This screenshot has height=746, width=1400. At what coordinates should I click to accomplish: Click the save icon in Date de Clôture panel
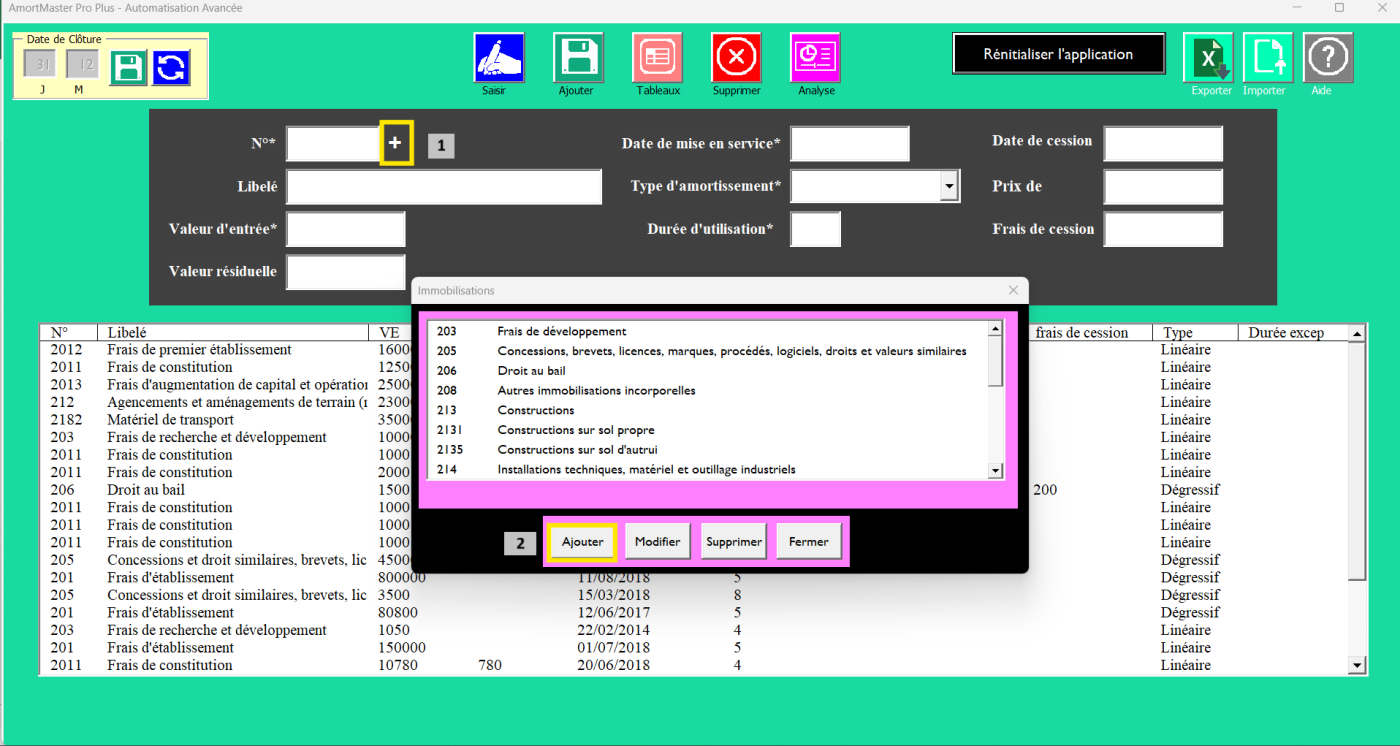(129, 63)
